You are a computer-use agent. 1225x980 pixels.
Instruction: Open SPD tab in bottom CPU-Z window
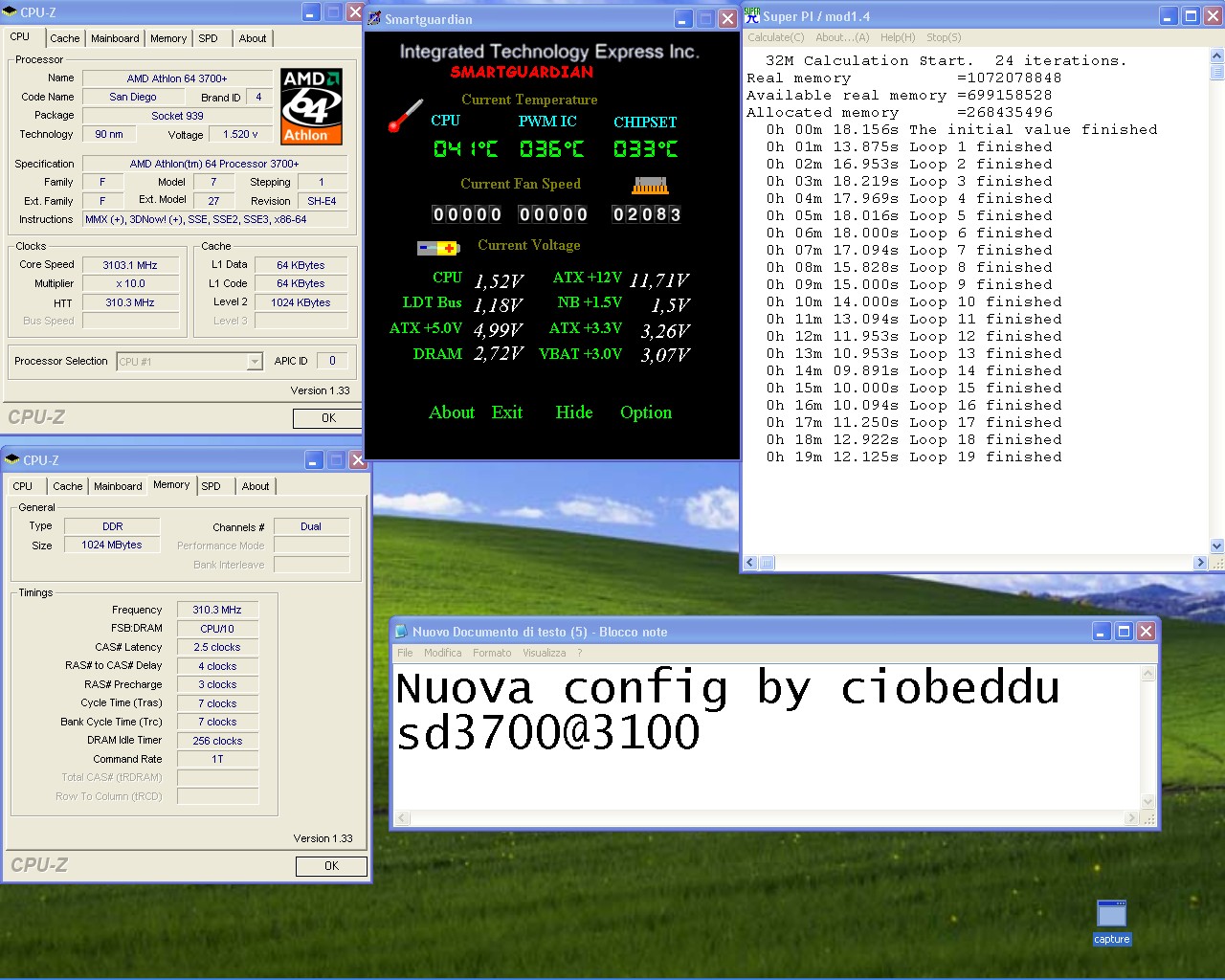coord(211,486)
